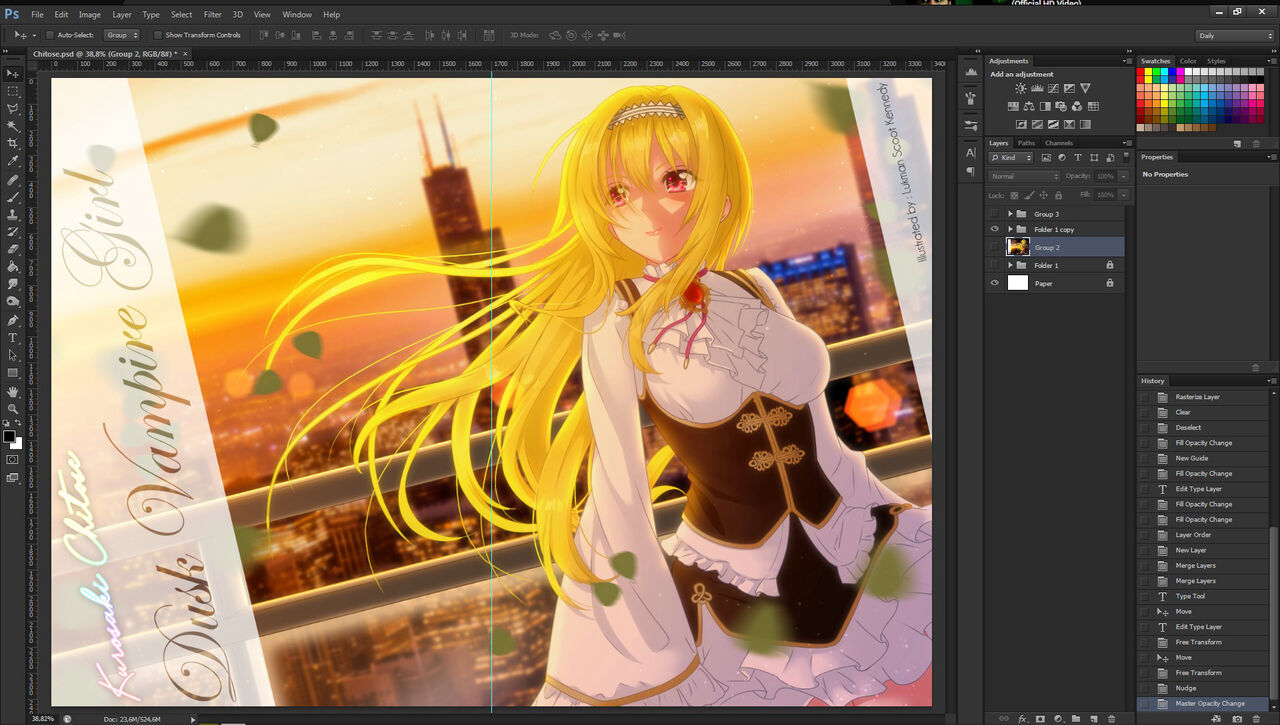Select the Paint Bucket tool
The height and width of the screenshot is (725, 1280).
[13, 267]
